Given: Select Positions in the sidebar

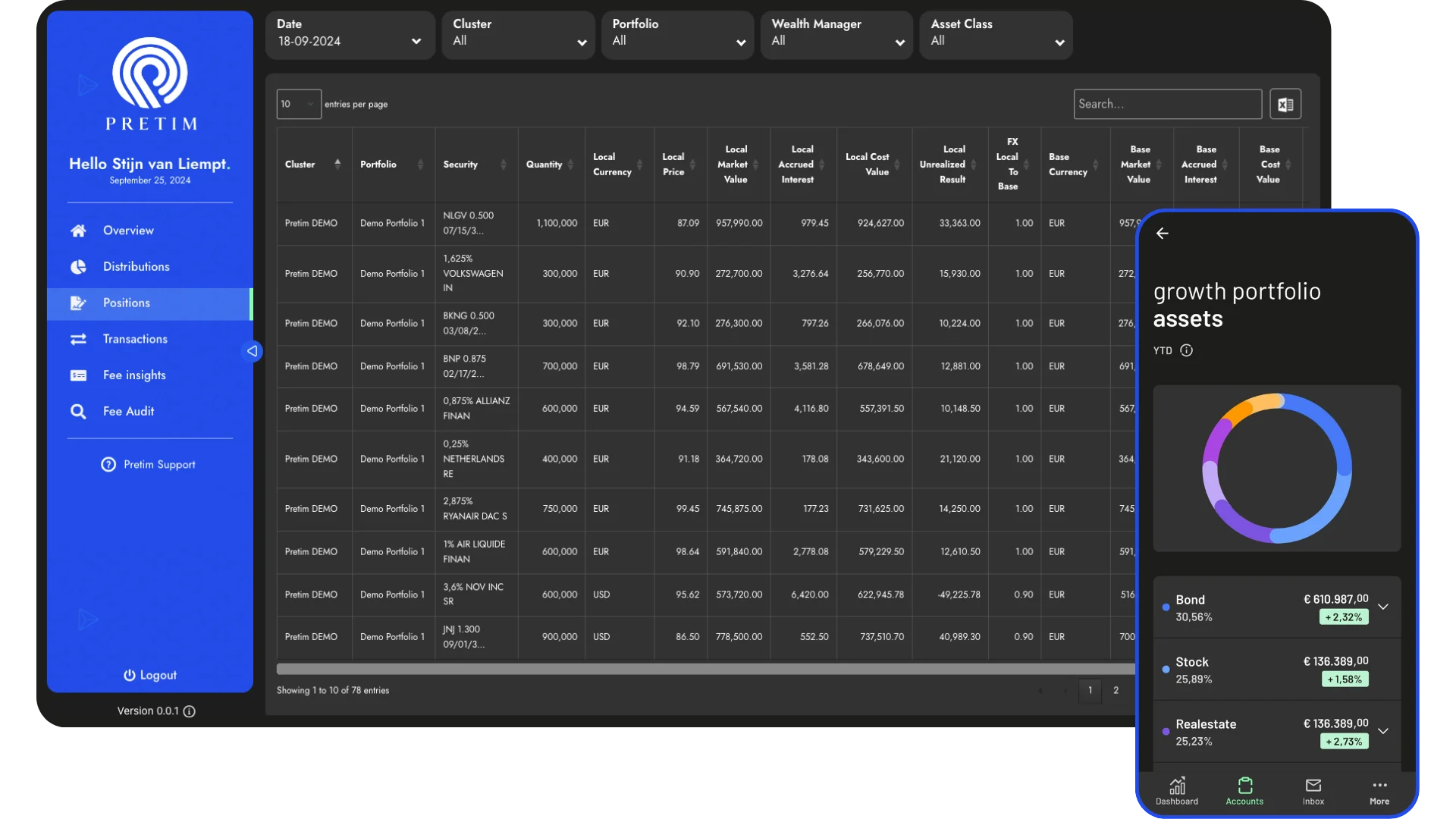Looking at the screenshot, I should point(149,303).
